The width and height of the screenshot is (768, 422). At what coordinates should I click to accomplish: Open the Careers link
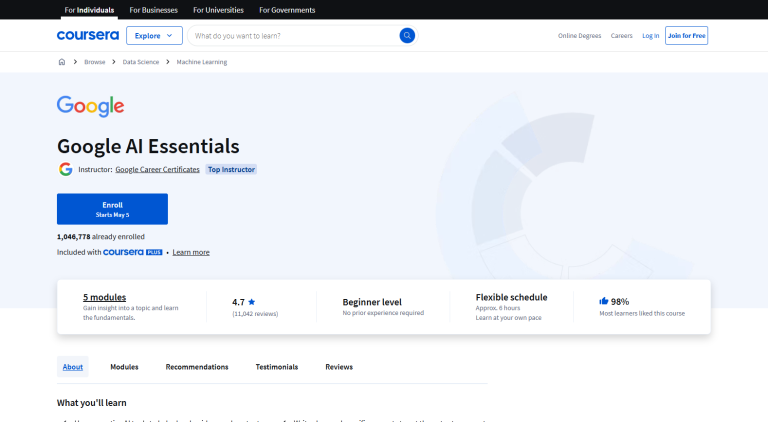point(622,36)
